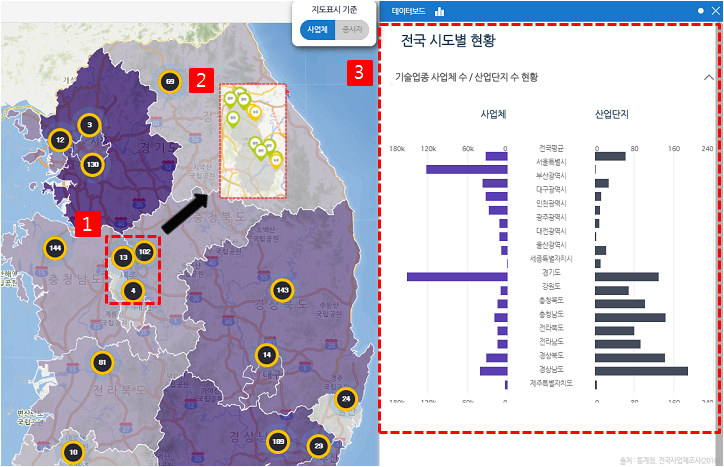Click the 사업체 chart column heading
Screen dimensions: 724x467
[x=493, y=114]
